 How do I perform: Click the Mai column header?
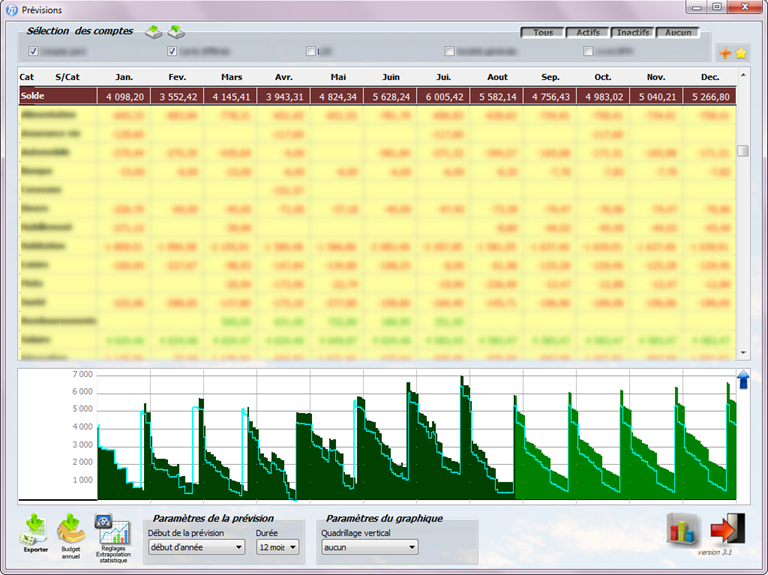tap(338, 77)
